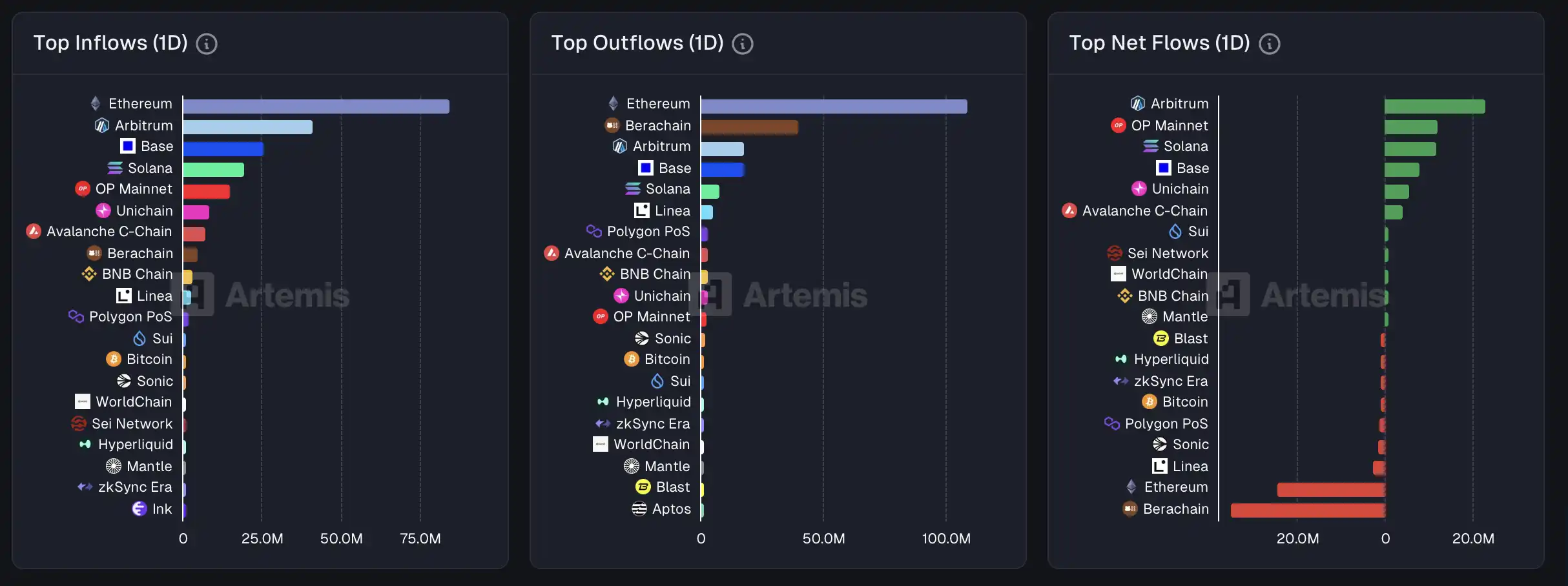Click the green Arbitrum net flow bar
This screenshot has height=586, width=1568.
(1434, 106)
